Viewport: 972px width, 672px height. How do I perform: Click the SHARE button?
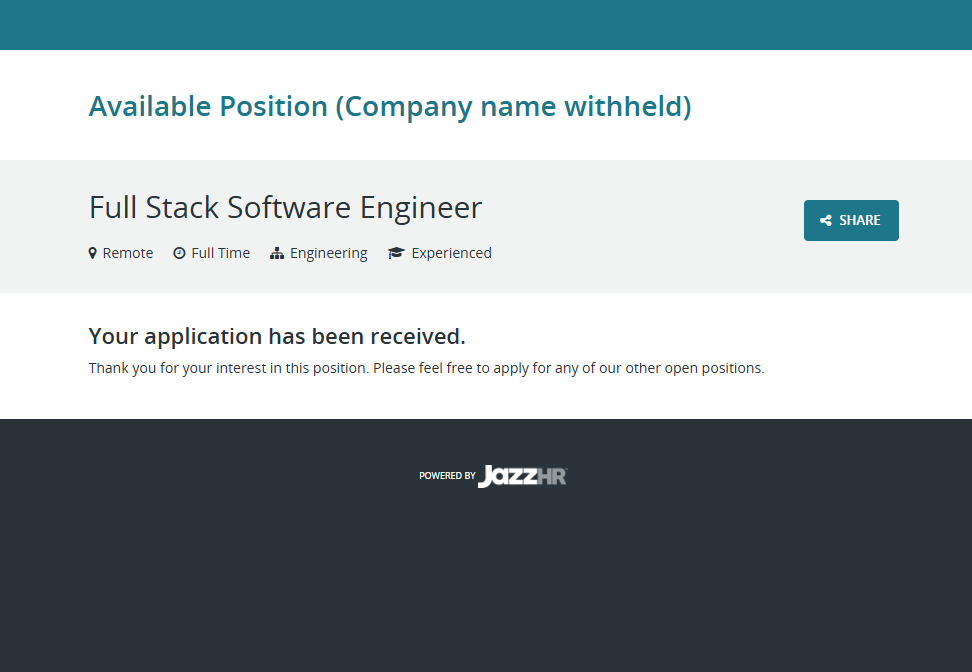[x=851, y=220]
